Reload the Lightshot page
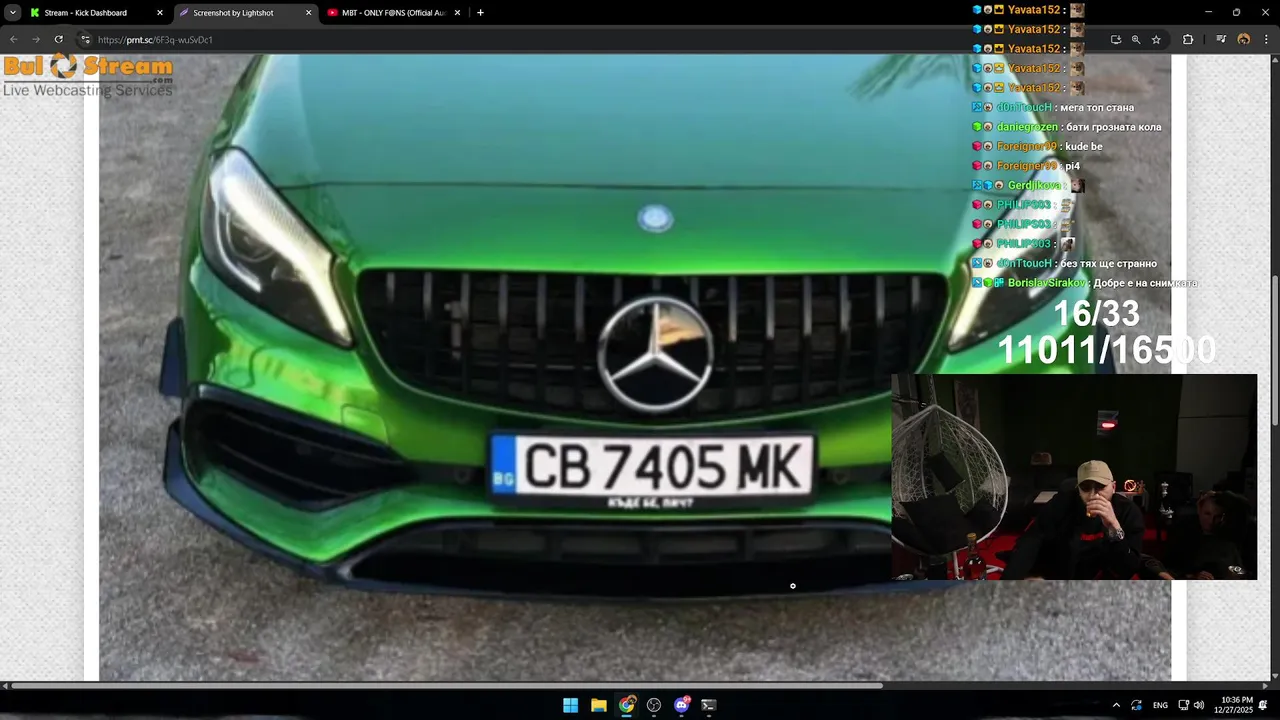The height and width of the screenshot is (720, 1280). (x=58, y=39)
